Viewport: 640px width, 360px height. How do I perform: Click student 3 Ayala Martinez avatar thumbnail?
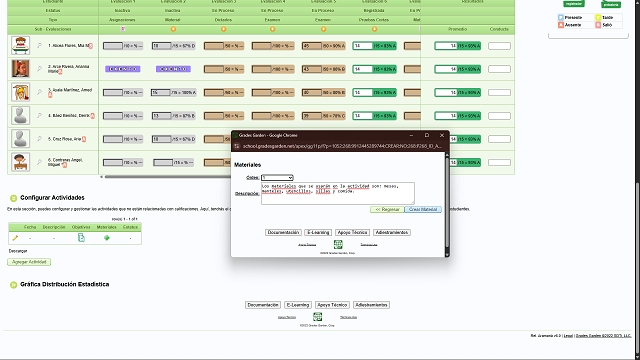(x=20, y=92)
